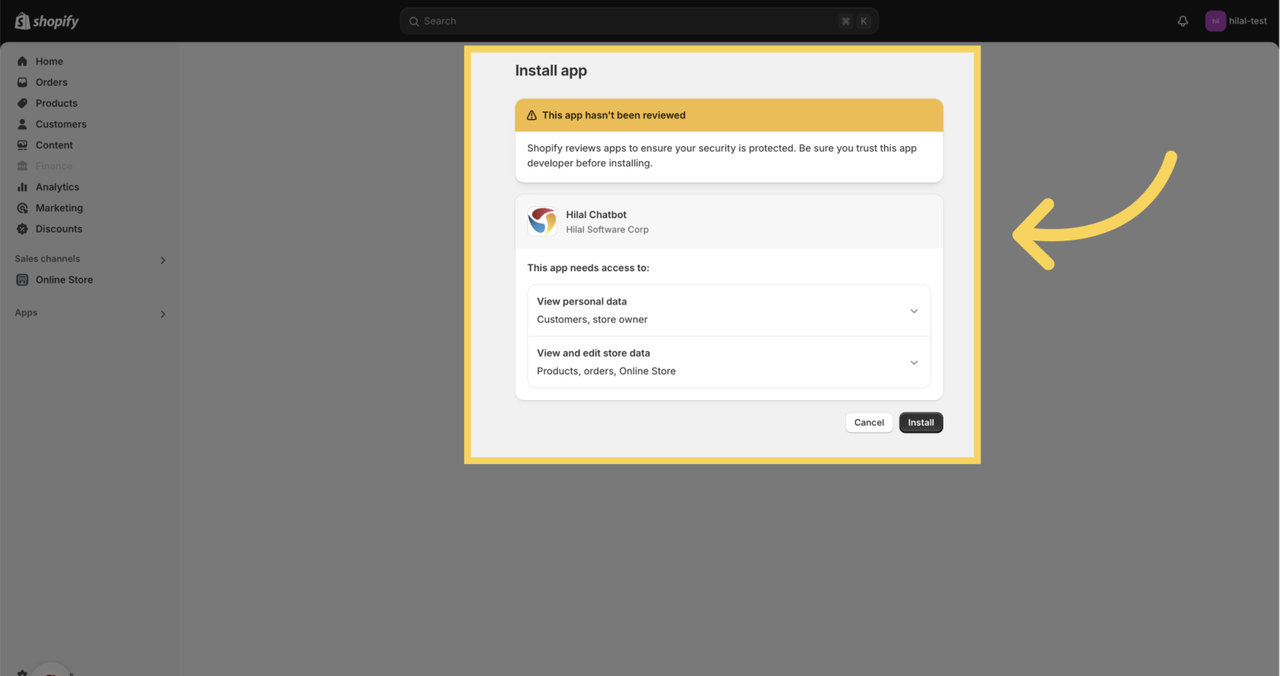Expand the Apps section chevron
Screen dimensions: 1280x676
click(x=163, y=314)
